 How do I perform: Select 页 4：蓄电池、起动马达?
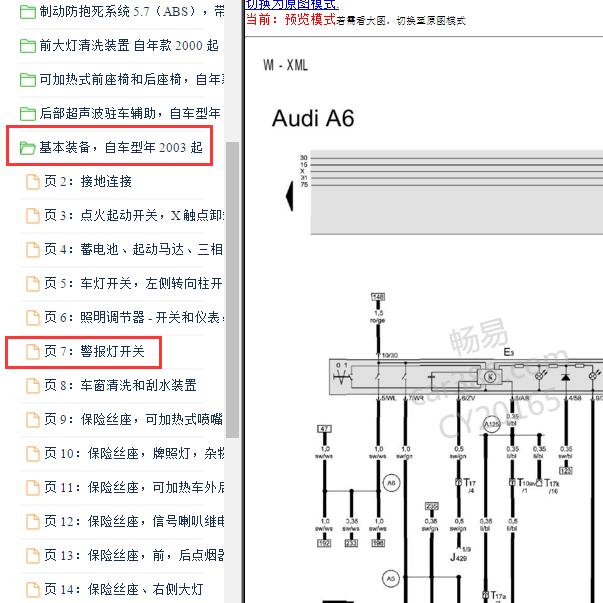coord(125,249)
